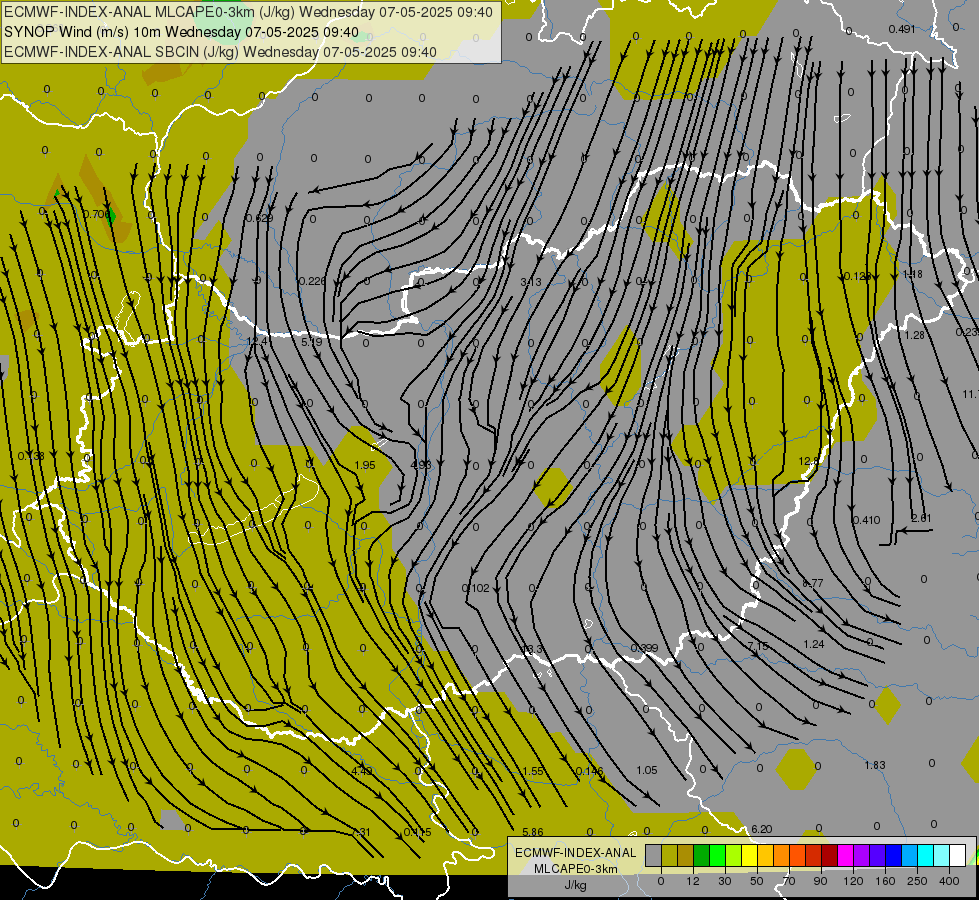Click the magenta legend swatch
This screenshot has height=900, width=979.
845,855
